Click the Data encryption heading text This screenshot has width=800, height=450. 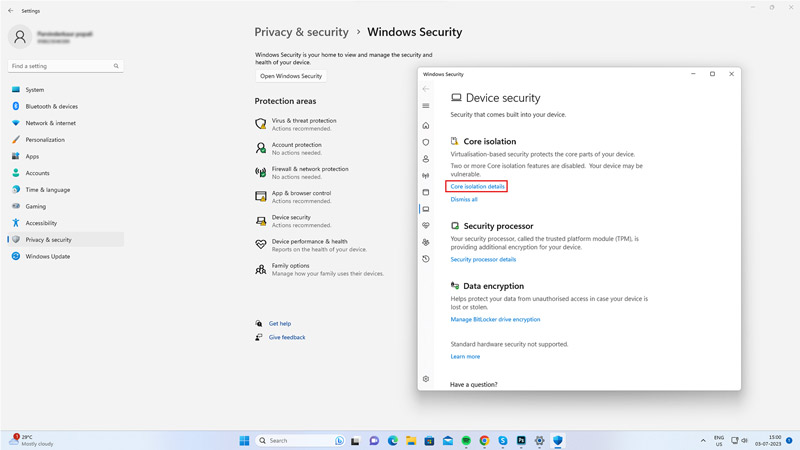pos(493,286)
